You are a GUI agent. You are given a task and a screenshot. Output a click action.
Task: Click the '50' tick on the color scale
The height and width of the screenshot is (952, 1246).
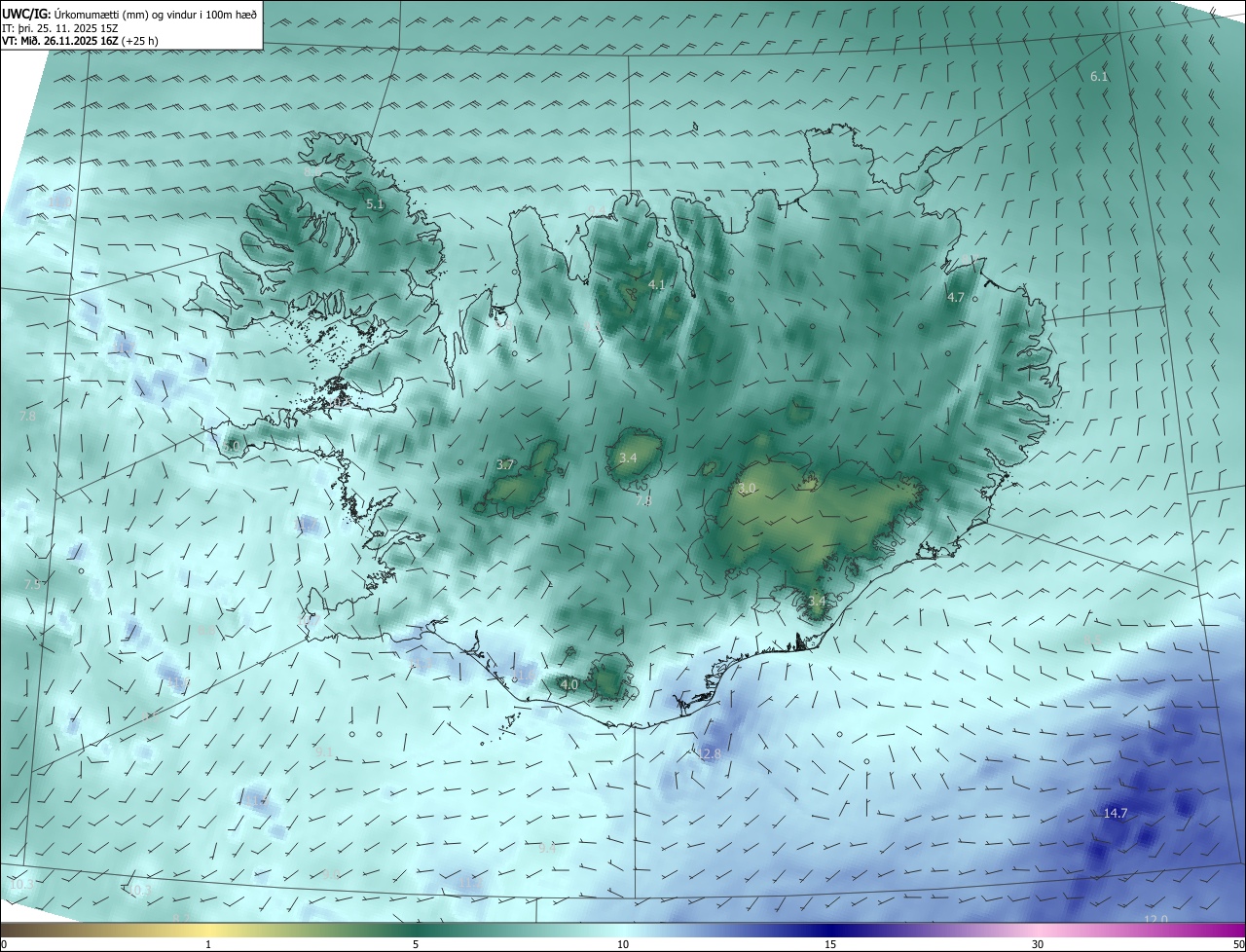click(x=1238, y=944)
